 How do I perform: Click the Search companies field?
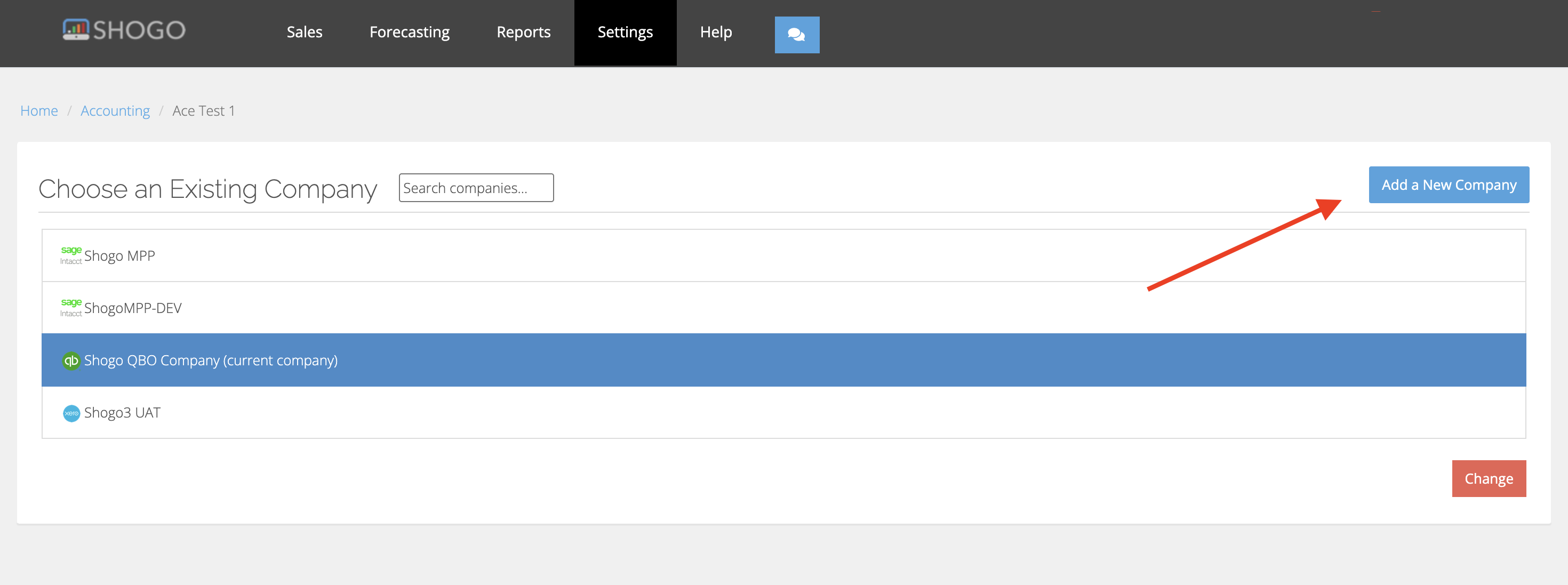pyautogui.click(x=476, y=188)
